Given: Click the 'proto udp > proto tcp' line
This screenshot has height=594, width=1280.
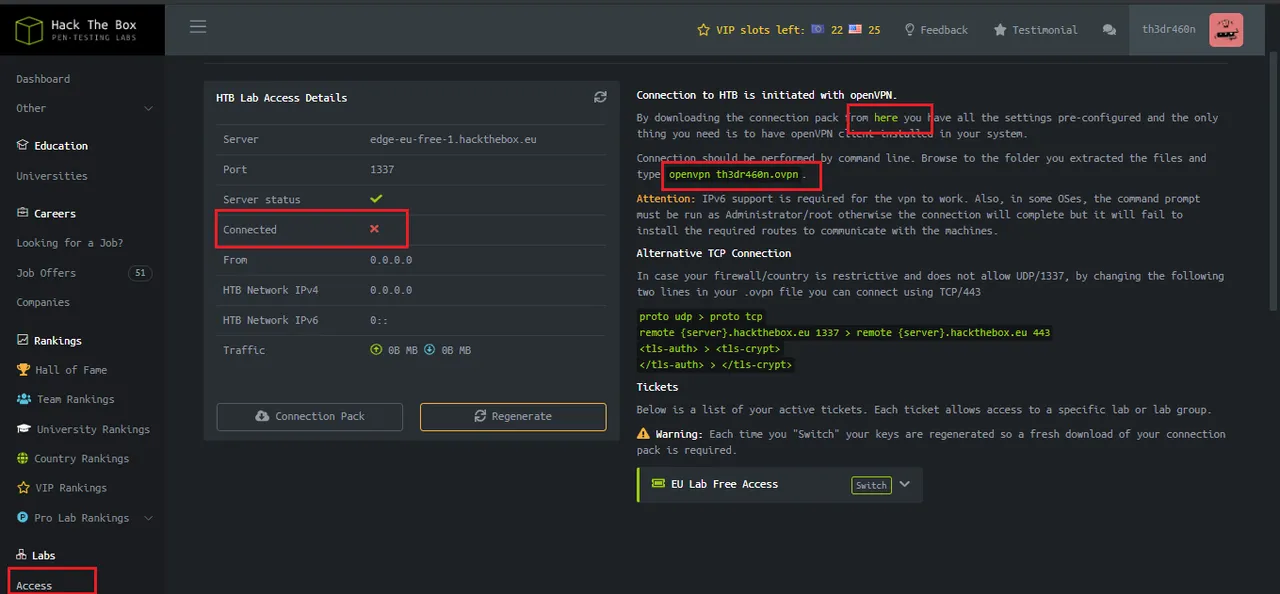Looking at the screenshot, I should click(701, 317).
